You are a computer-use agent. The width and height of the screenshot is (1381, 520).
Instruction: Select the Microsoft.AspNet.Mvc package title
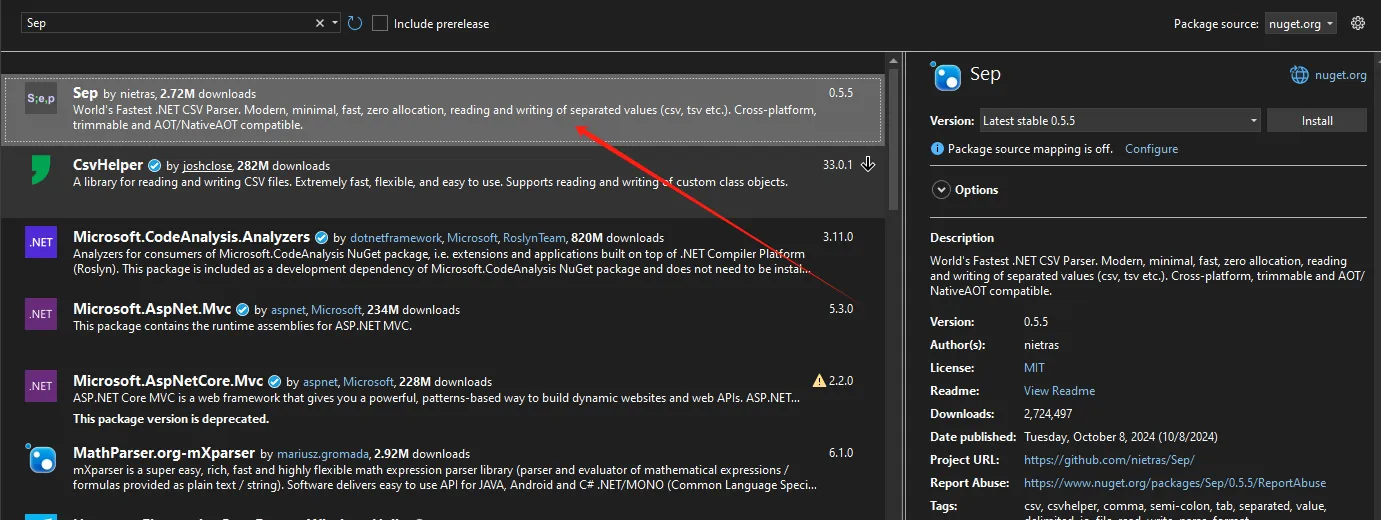pos(152,309)
